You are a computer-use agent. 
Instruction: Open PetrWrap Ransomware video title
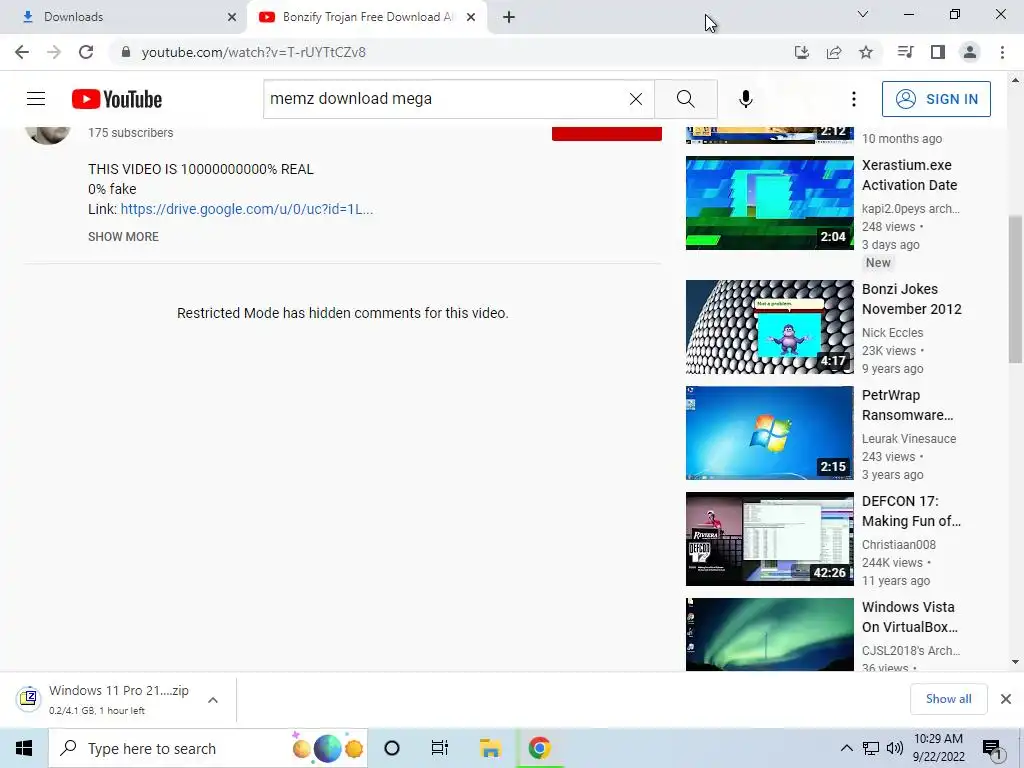coord(908,405)
